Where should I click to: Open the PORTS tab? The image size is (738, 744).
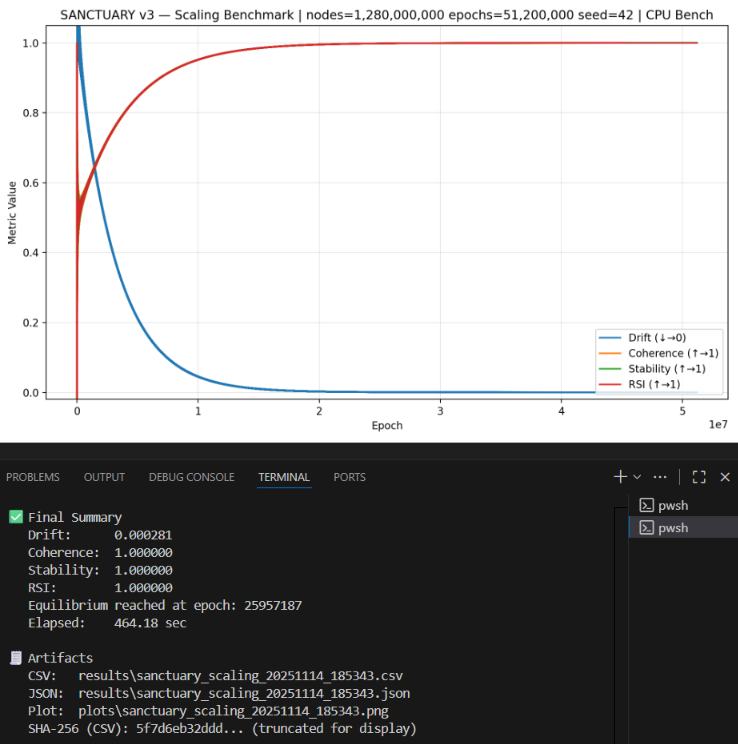click(349, 477)
